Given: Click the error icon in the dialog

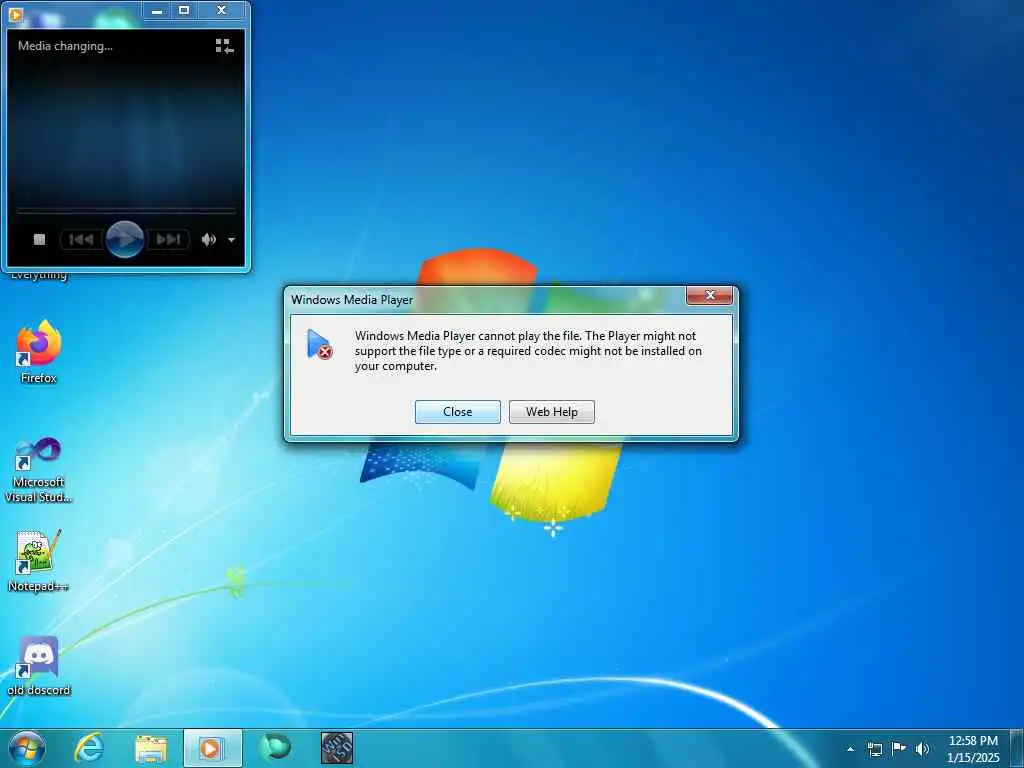Looking at the screenshot, I should (319, 344).
